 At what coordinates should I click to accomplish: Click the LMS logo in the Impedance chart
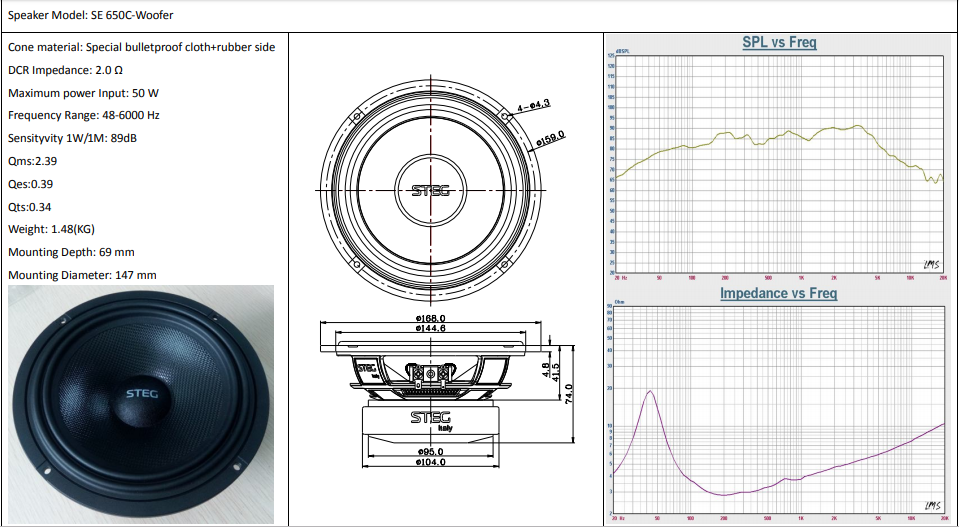[x=932, y=505]
